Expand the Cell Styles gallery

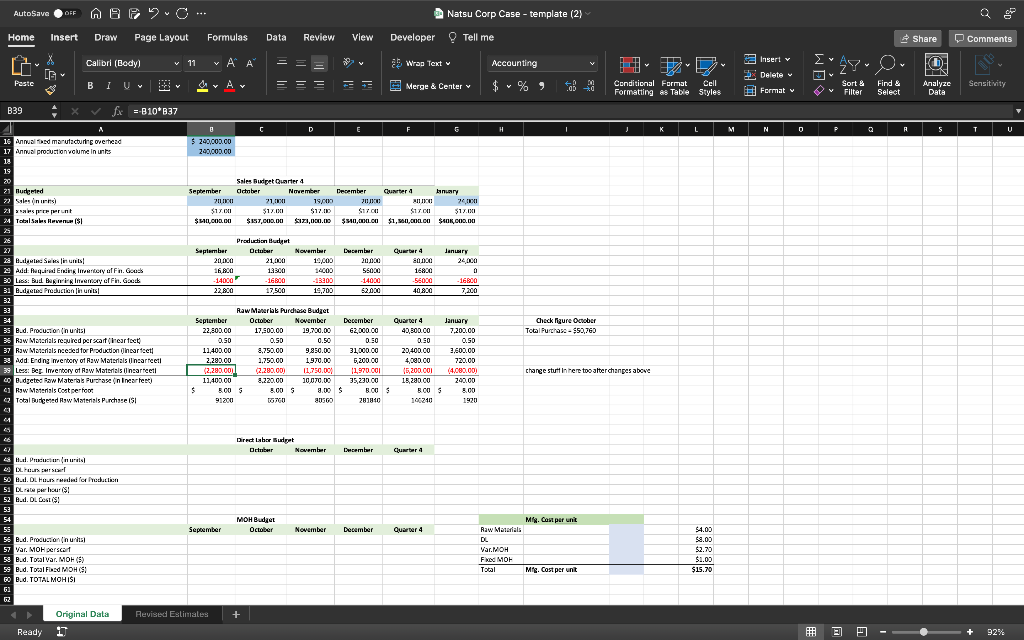[x=710, y=75]
